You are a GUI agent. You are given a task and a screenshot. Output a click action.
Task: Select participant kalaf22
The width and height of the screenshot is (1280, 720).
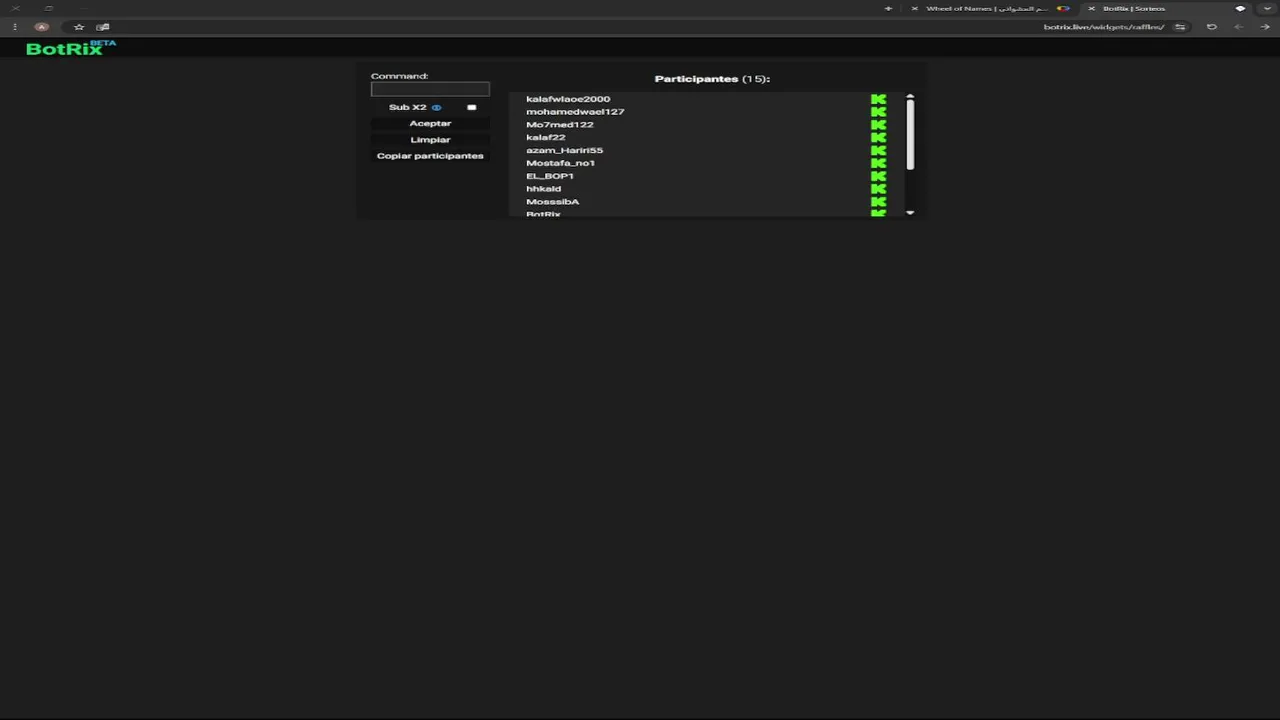click(546, 138)
